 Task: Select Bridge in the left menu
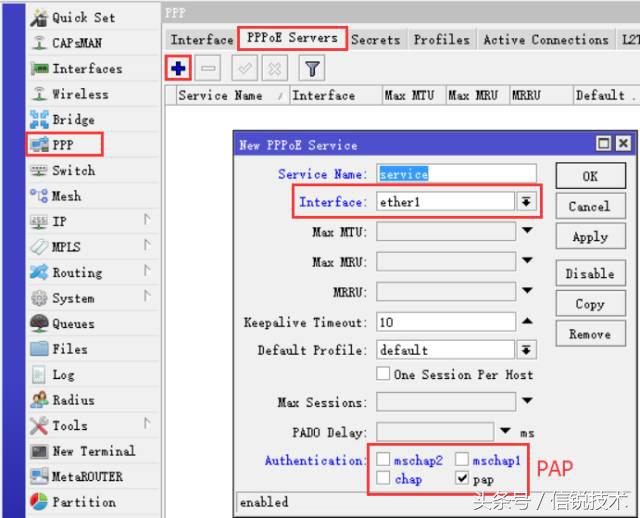[x=73, y=120]
